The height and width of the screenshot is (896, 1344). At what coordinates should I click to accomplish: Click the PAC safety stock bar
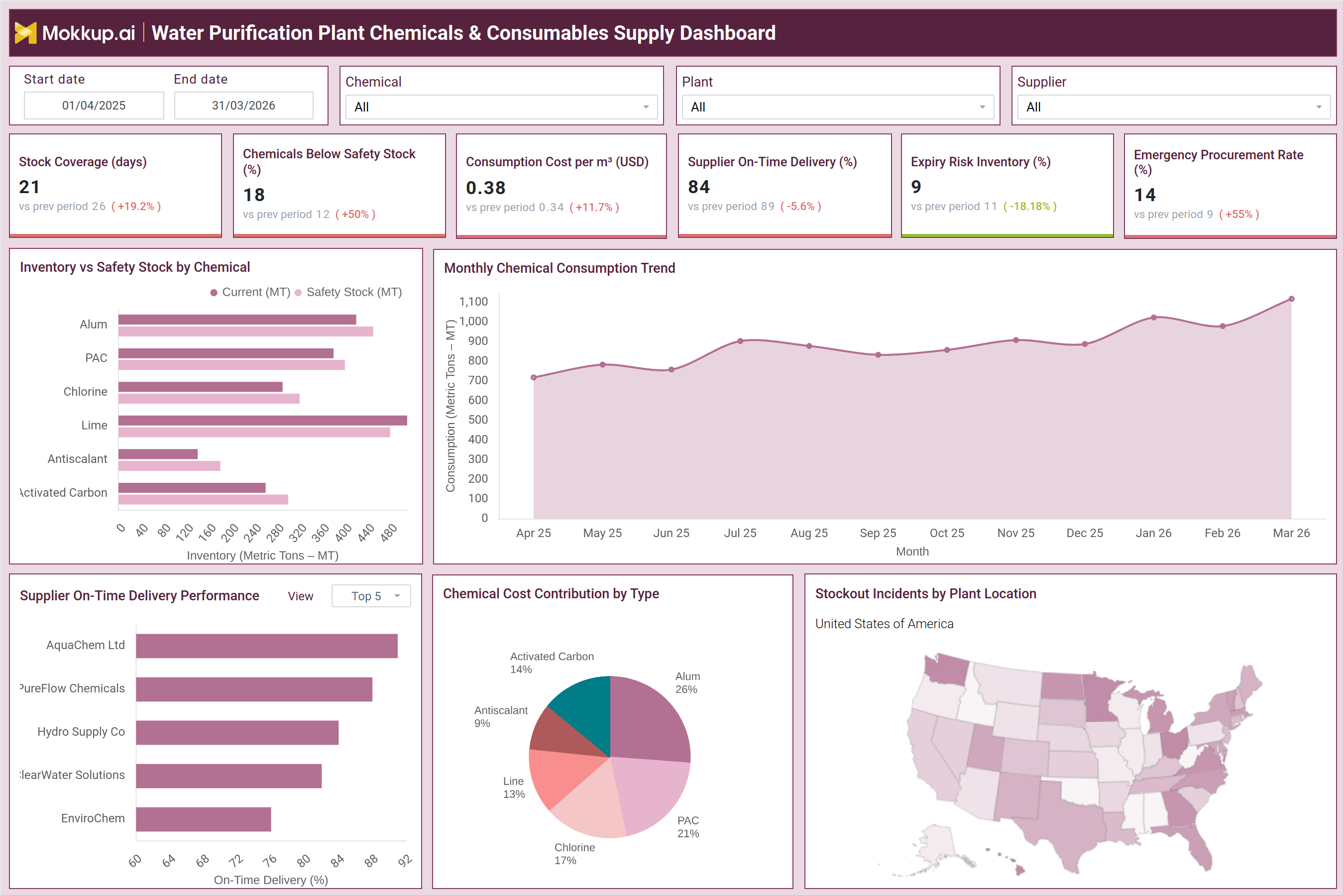(x=231, y=364)
